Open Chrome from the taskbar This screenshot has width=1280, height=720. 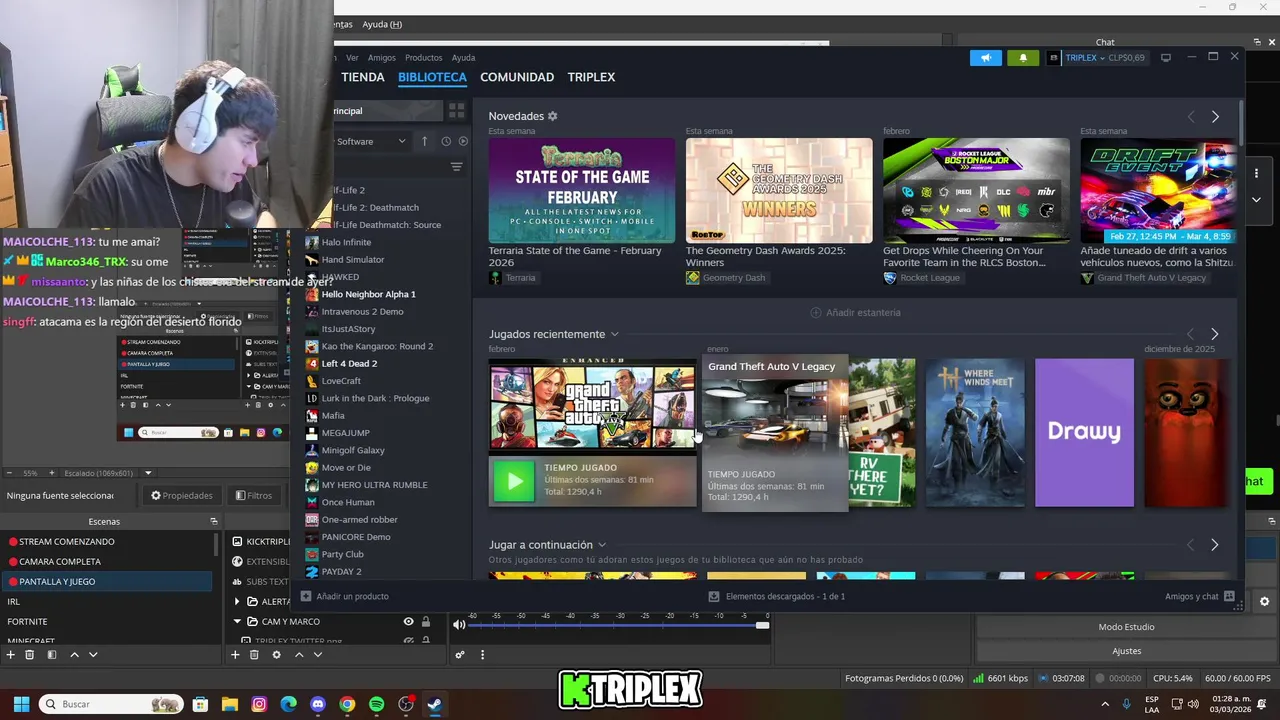coord(347,704)
